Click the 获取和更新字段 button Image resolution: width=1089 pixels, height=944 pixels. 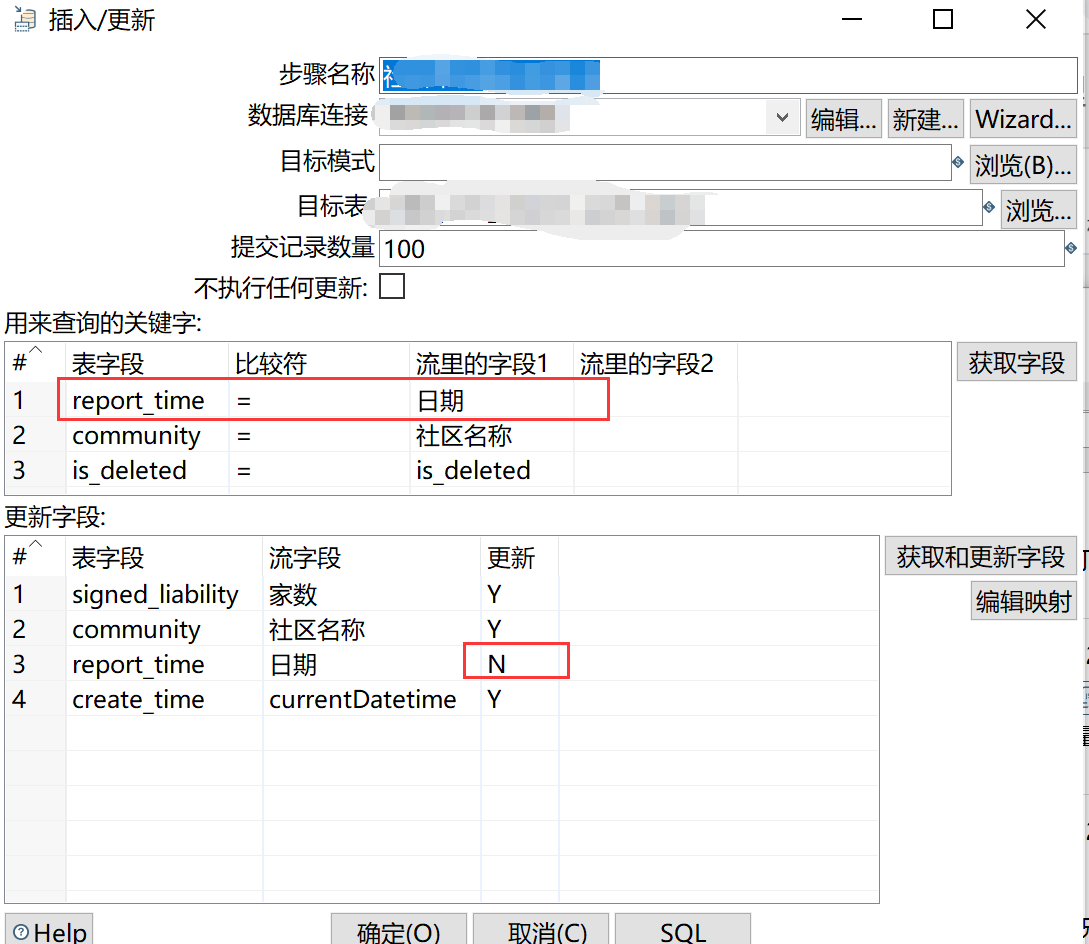click(980, 555)
